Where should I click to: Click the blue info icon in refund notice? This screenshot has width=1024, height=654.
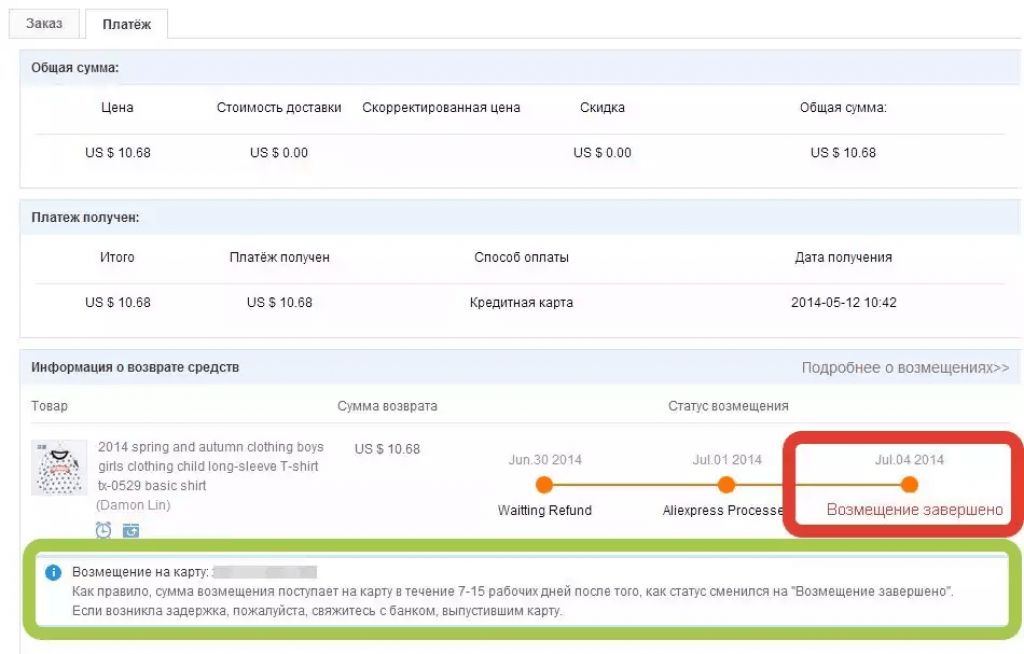pyautogui.click(x=53, y=573)
